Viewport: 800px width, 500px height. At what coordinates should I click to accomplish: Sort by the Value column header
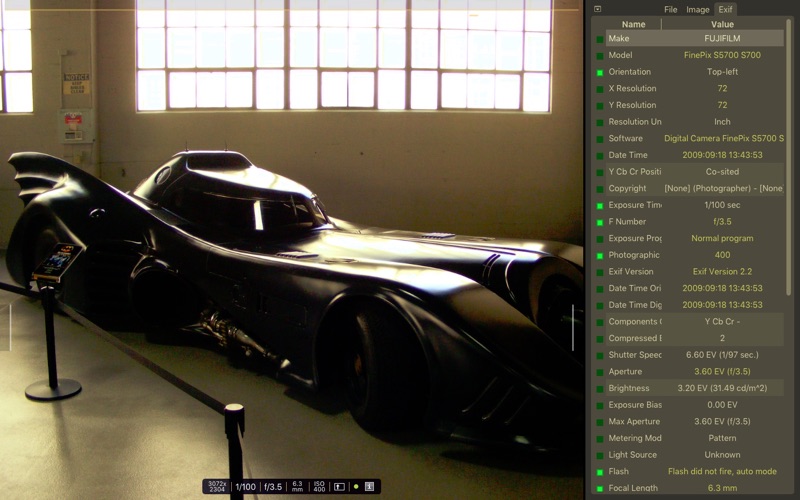[722, 24]
